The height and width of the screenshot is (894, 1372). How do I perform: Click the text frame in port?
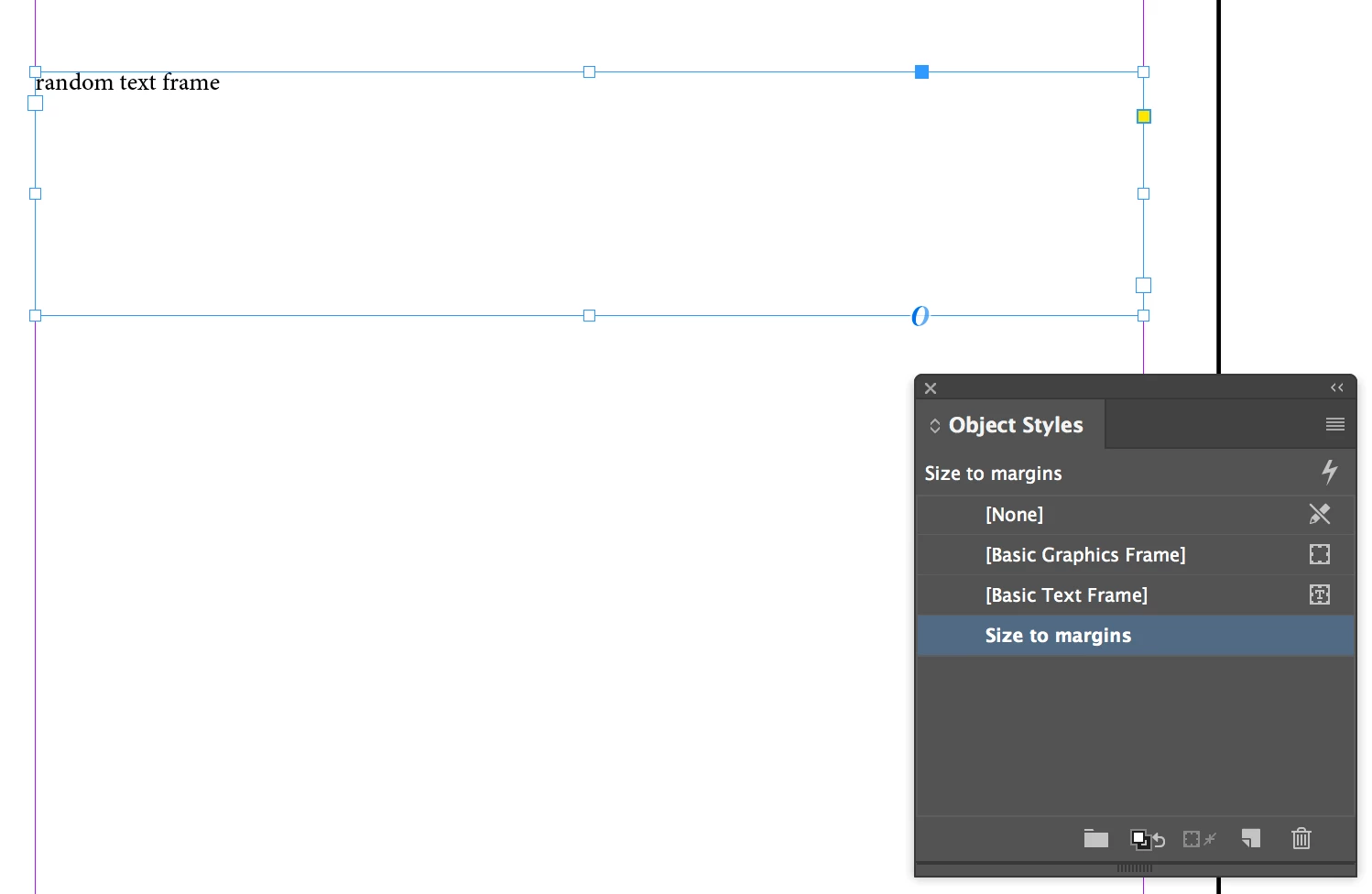[x=35, y=104]
